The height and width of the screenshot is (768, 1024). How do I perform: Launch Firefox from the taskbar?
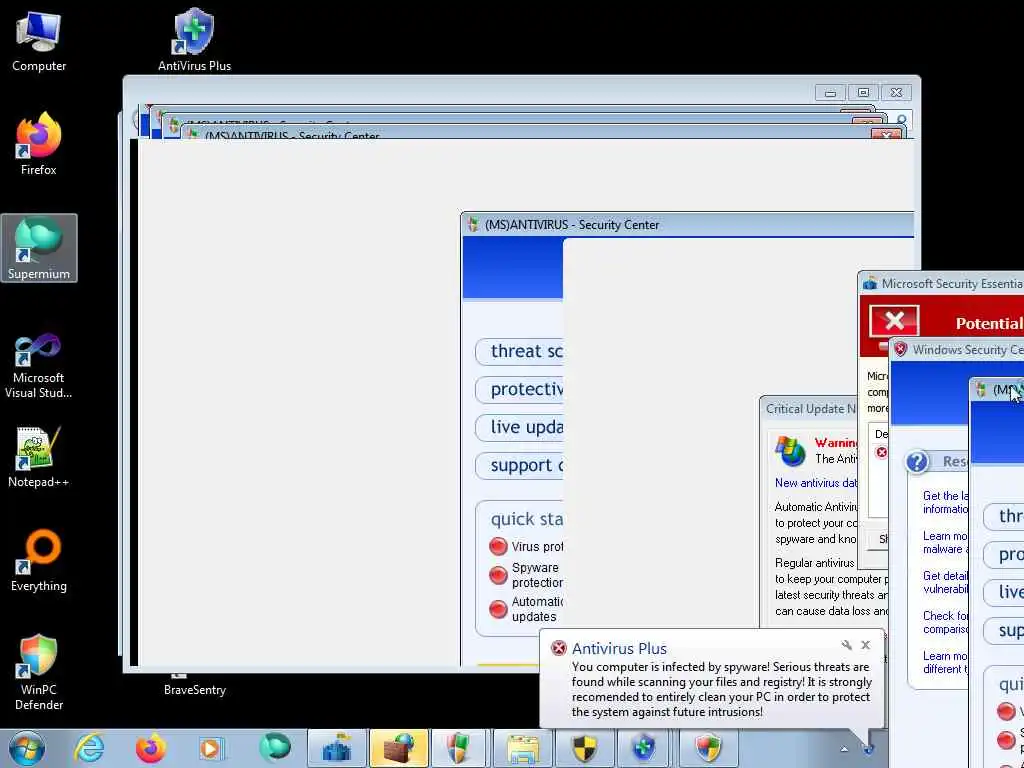[x=150, y=748]
